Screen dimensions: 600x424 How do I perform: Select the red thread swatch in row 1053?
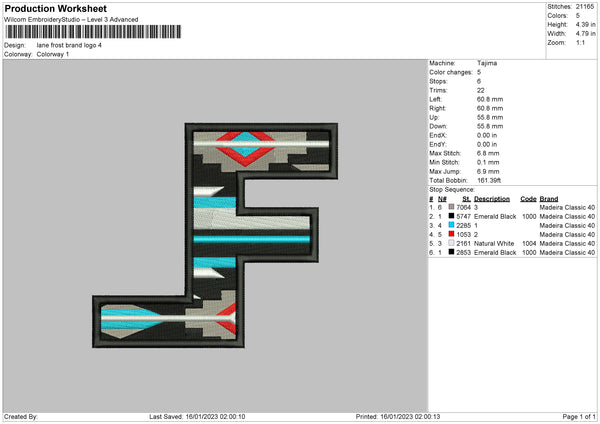tap(451, 234)
